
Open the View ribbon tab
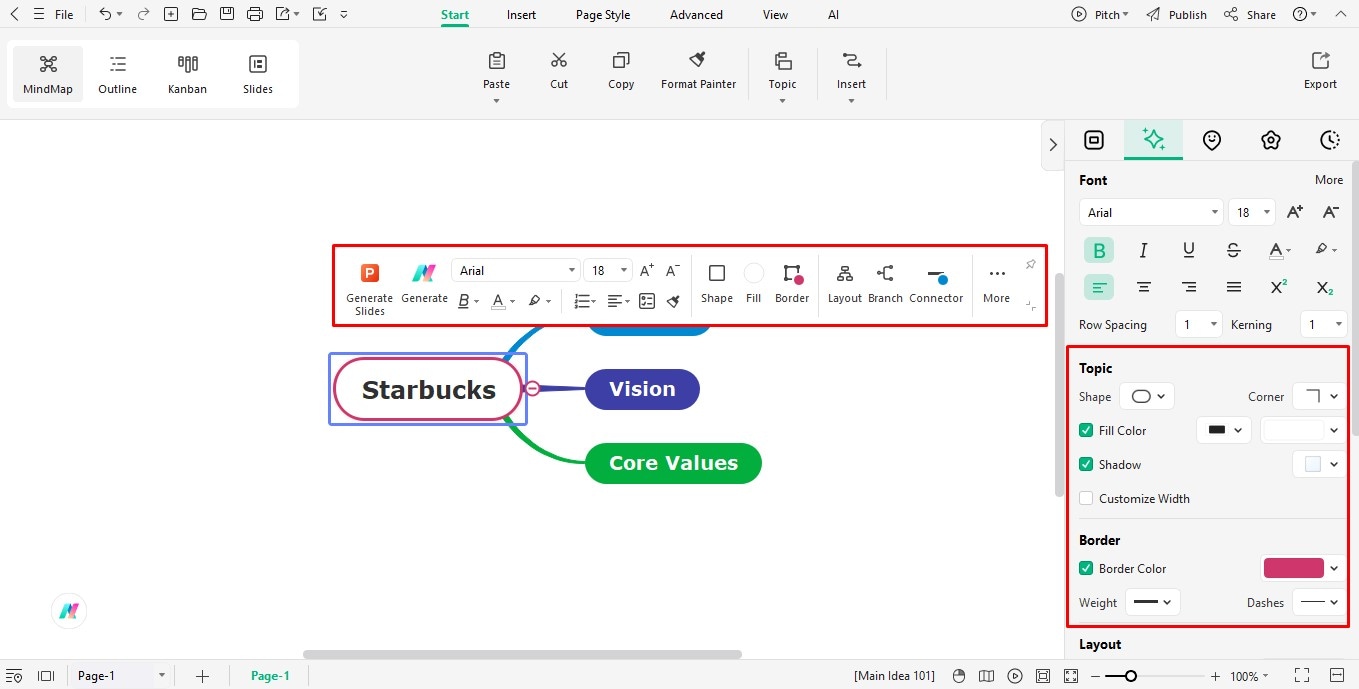(775, 15)
